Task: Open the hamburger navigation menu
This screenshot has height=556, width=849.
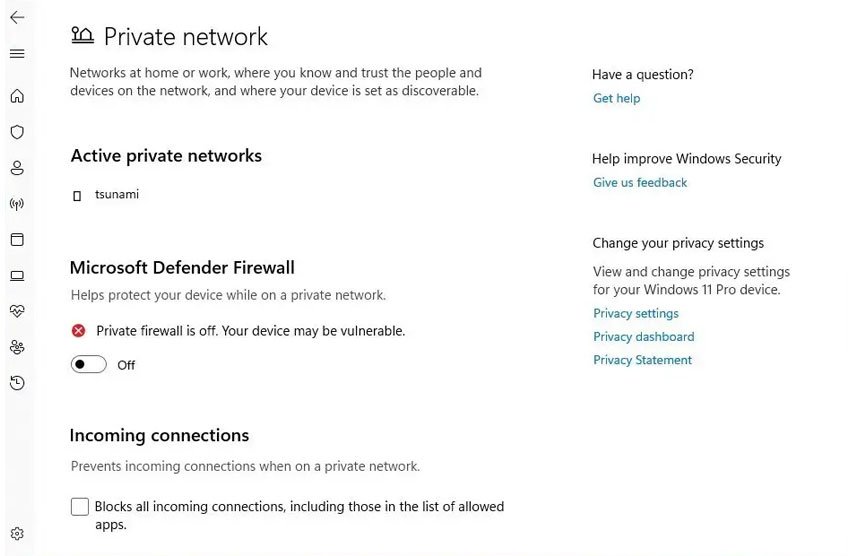Action: coord(17,54)
